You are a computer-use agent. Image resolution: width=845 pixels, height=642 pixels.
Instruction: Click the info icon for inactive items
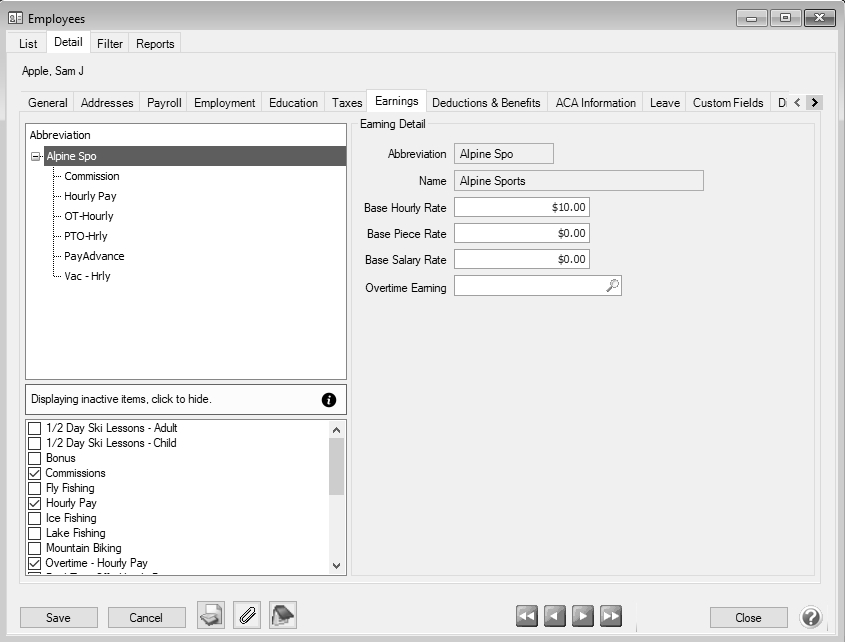329,399
